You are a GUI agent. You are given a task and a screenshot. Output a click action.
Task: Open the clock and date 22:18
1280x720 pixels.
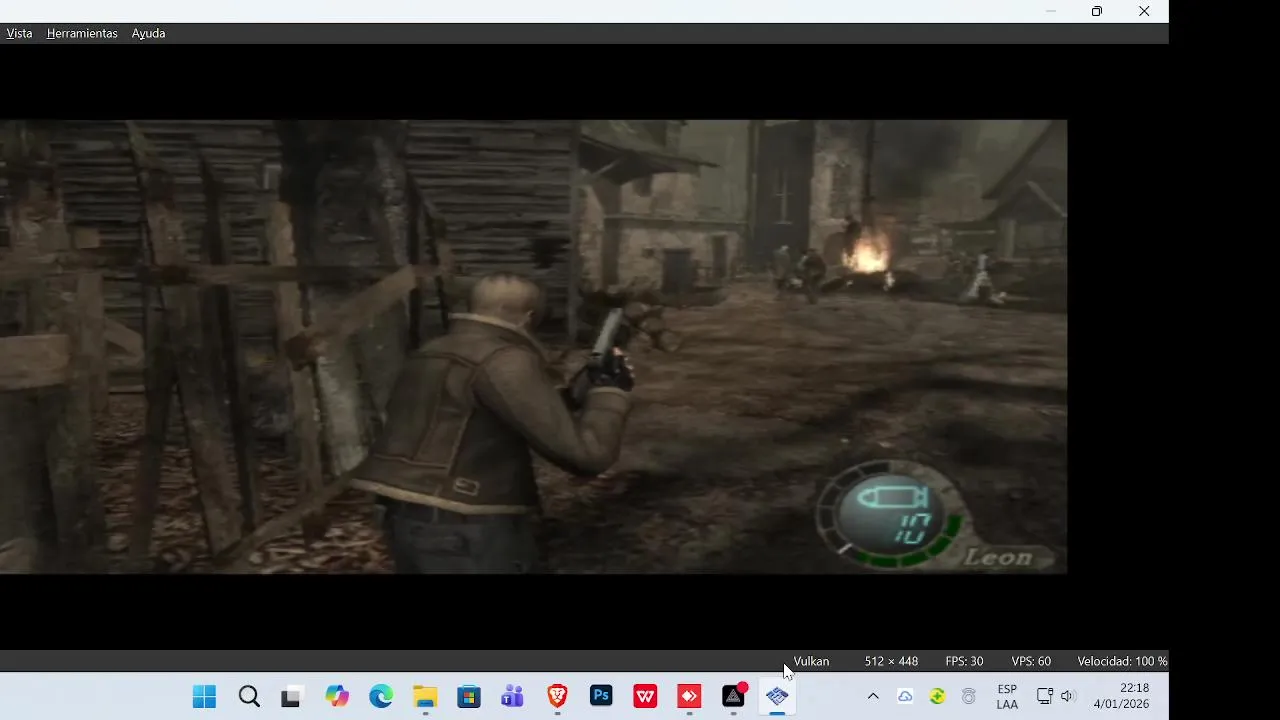click(x=1122, y=696)
